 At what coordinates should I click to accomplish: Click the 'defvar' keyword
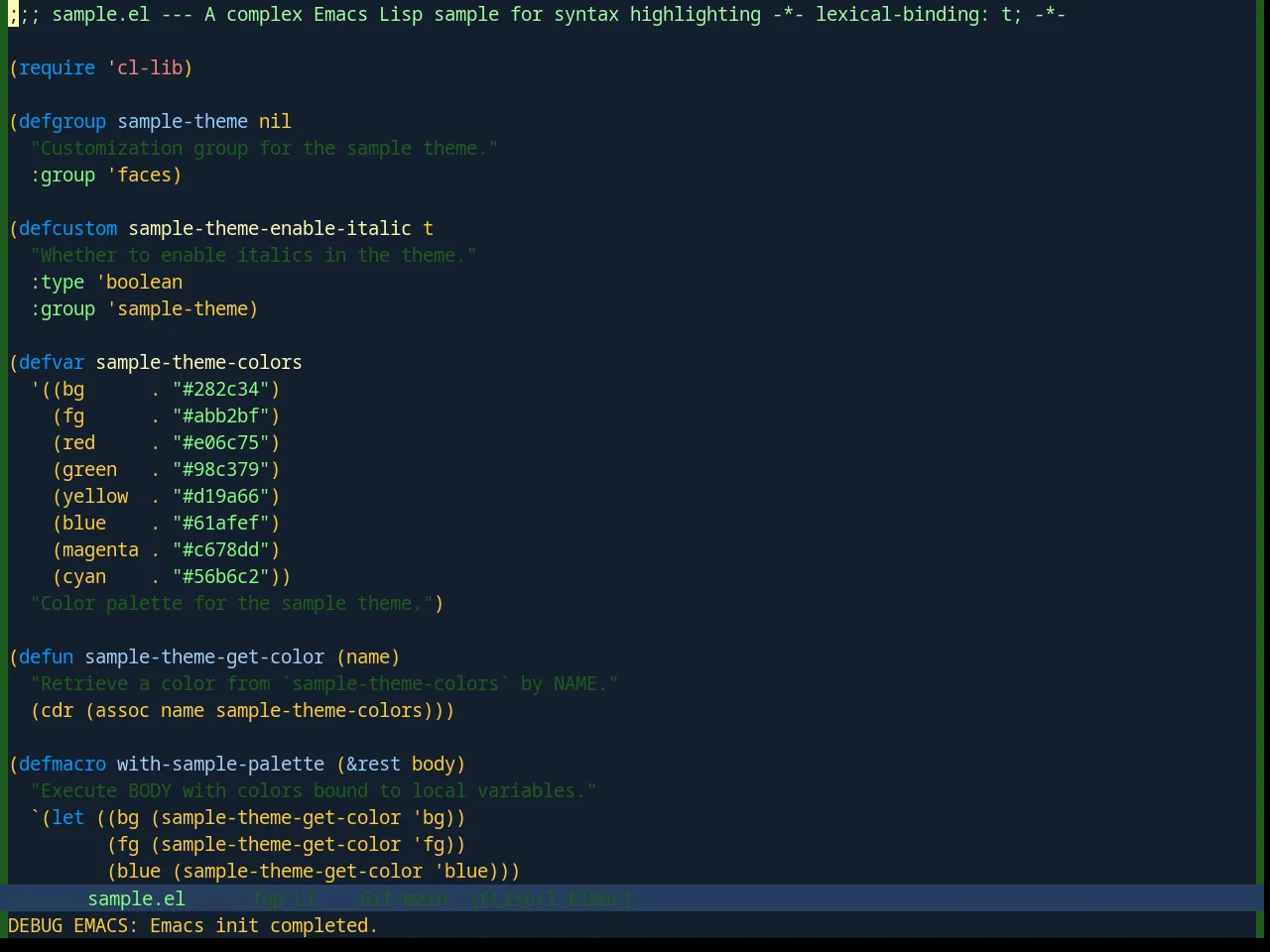52,362
